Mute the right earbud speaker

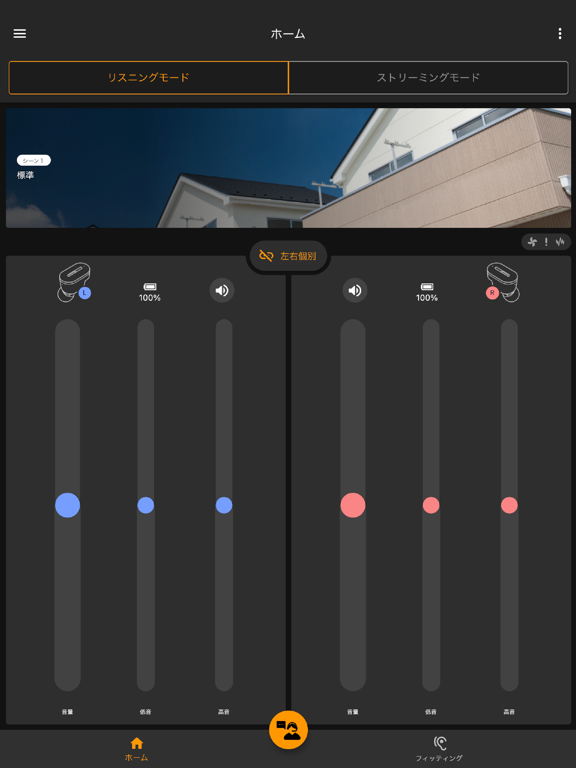pos(355,290)
